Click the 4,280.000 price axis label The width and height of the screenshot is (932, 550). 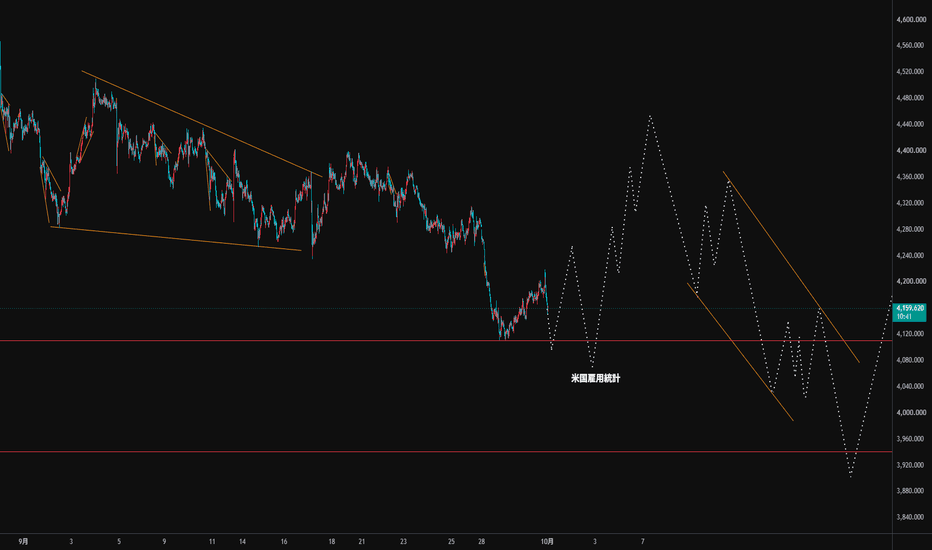click(x=910, y=229)
